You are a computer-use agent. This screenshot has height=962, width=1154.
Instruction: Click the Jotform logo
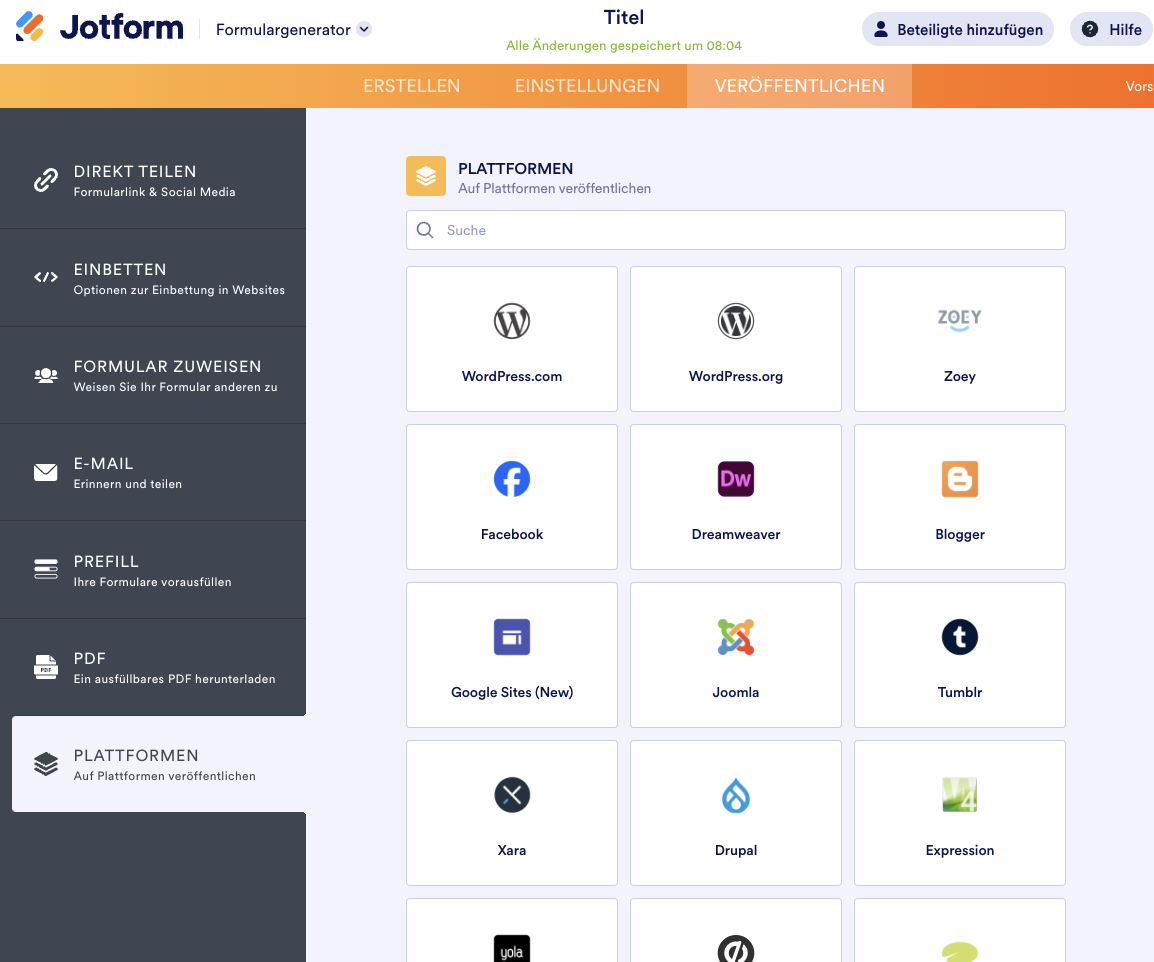click(x=100, y=28)
